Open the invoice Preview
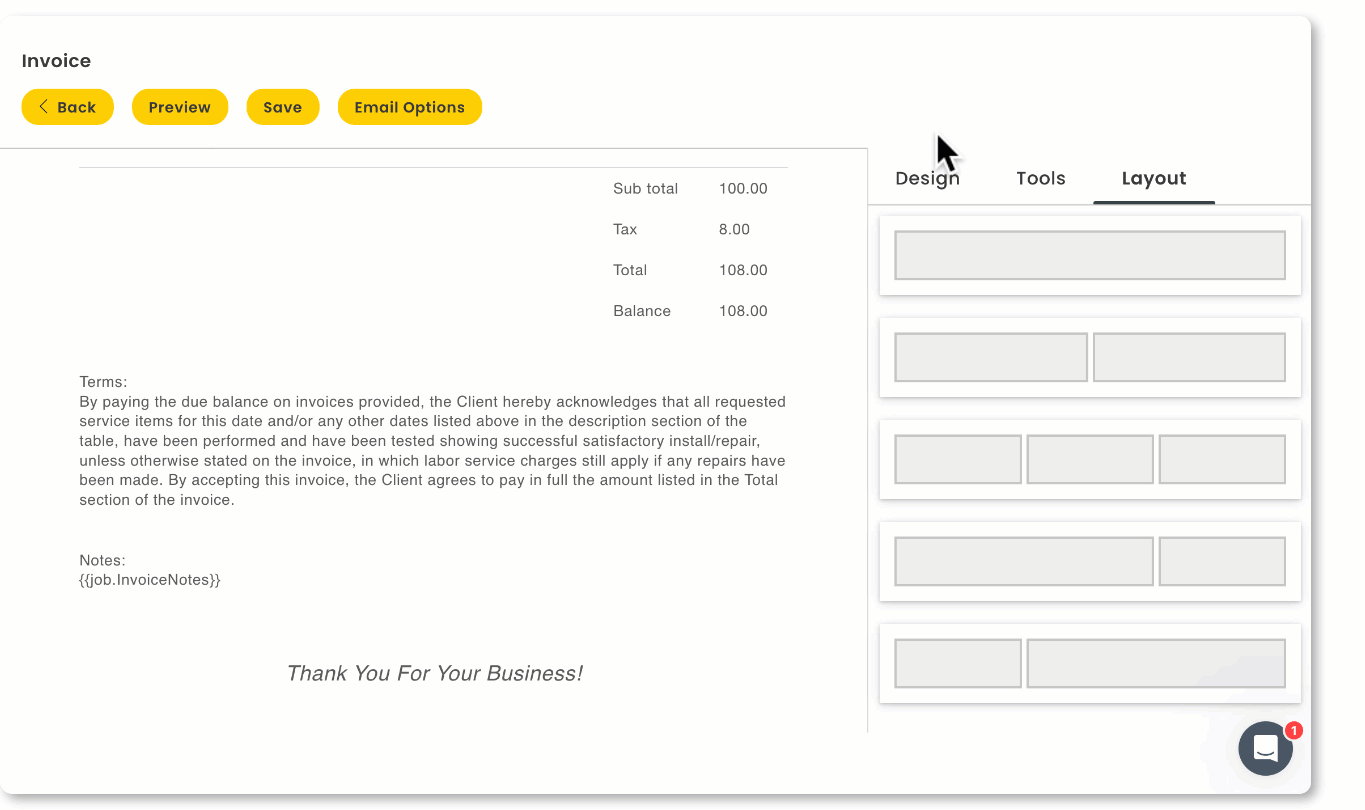Image resolution: width=1365 pixels, height=810 pixels. coord(180,107)
